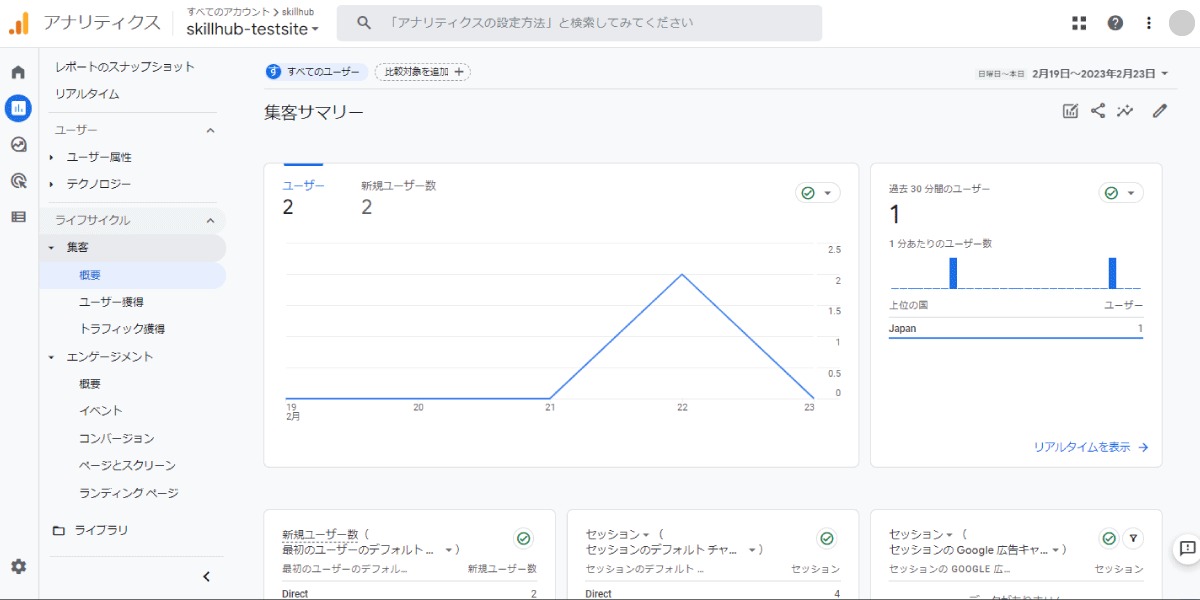1200x600 pixels.
Task: Open the イベント report
Action: pos(101,411)
